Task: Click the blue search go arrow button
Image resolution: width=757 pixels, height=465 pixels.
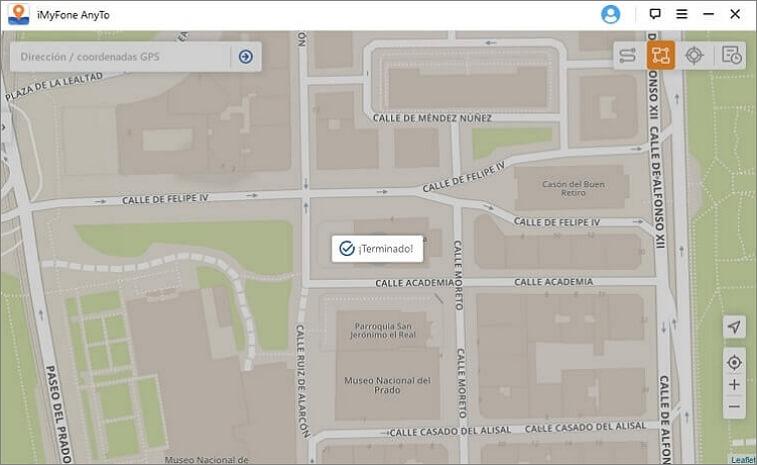Action: [x=246, y=56]
